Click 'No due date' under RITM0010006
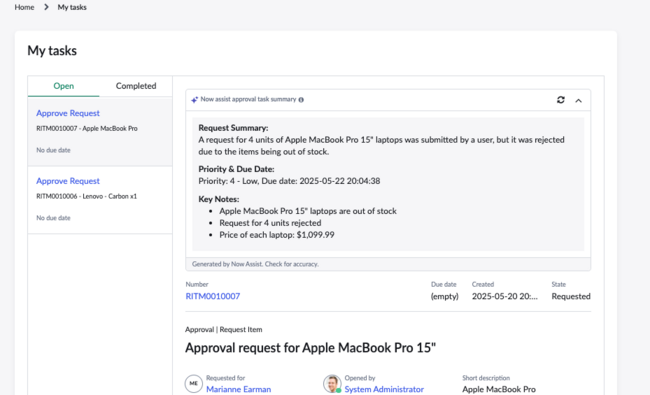650x395 pixels. coord(53,218)
